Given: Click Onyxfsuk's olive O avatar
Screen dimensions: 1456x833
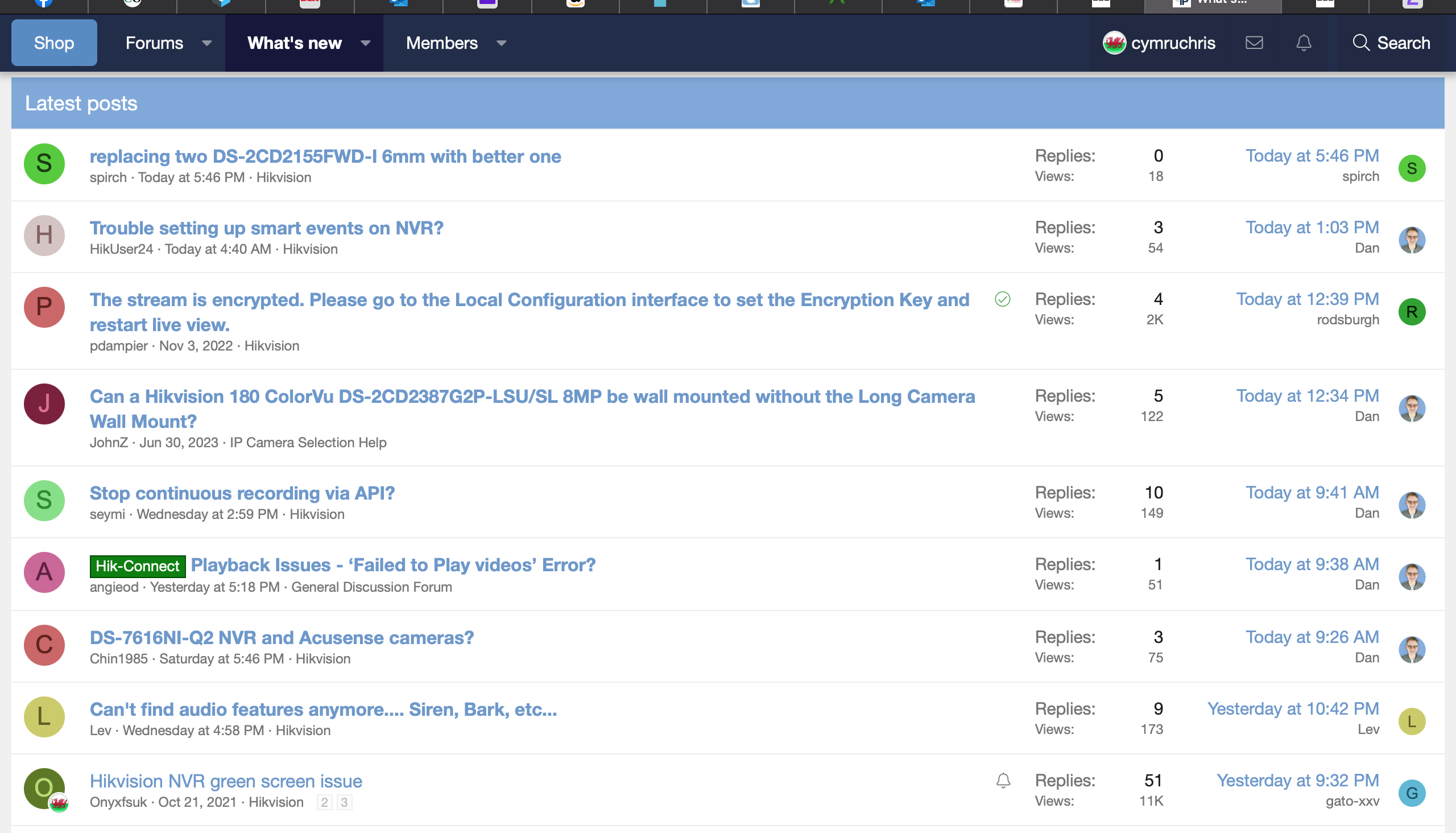Looking at the screenshot, I should [44, 789].
